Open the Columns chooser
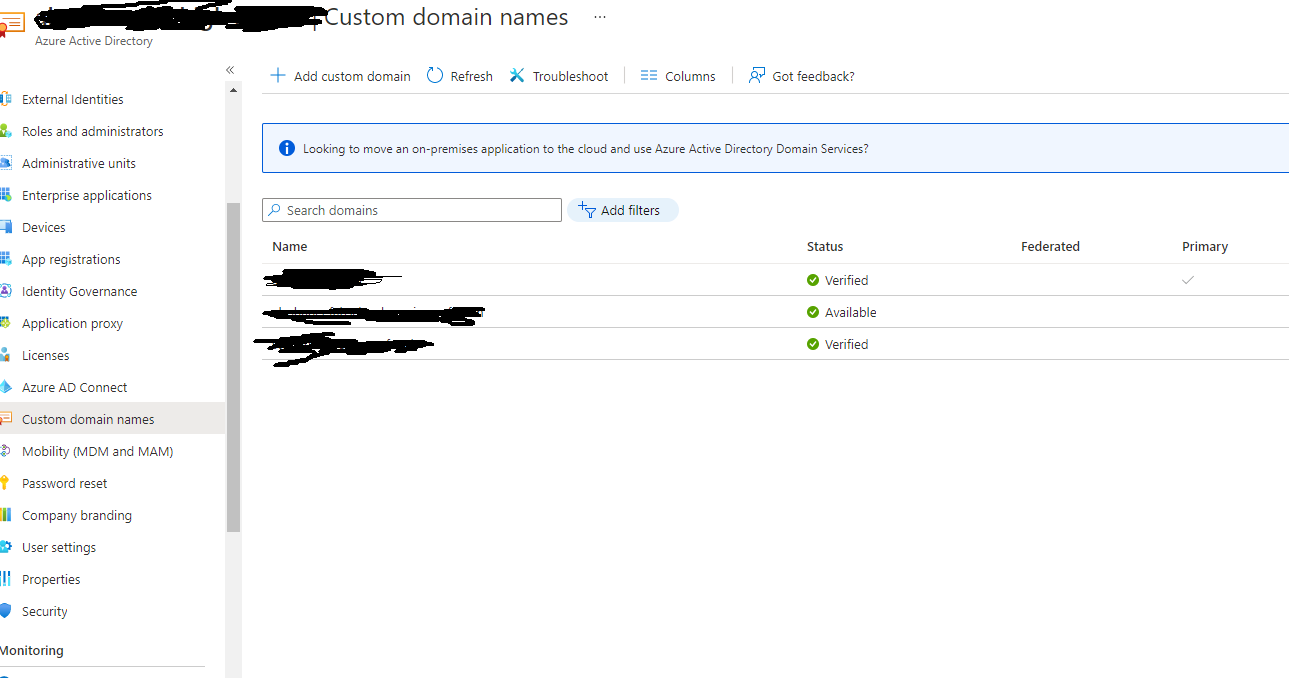The image size is (1289, 678). tap(678, 76)
